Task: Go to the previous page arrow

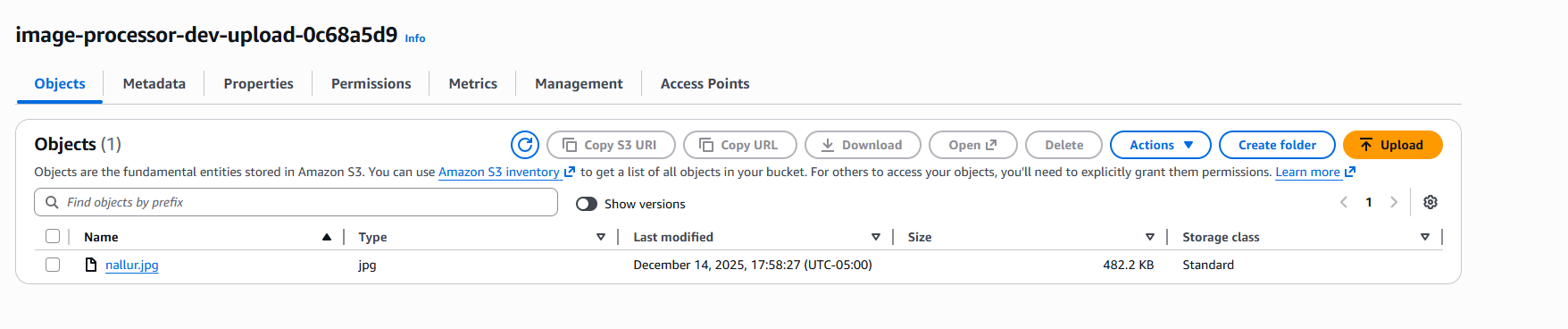Action: pyautogui.click(x=1344, y=202)
